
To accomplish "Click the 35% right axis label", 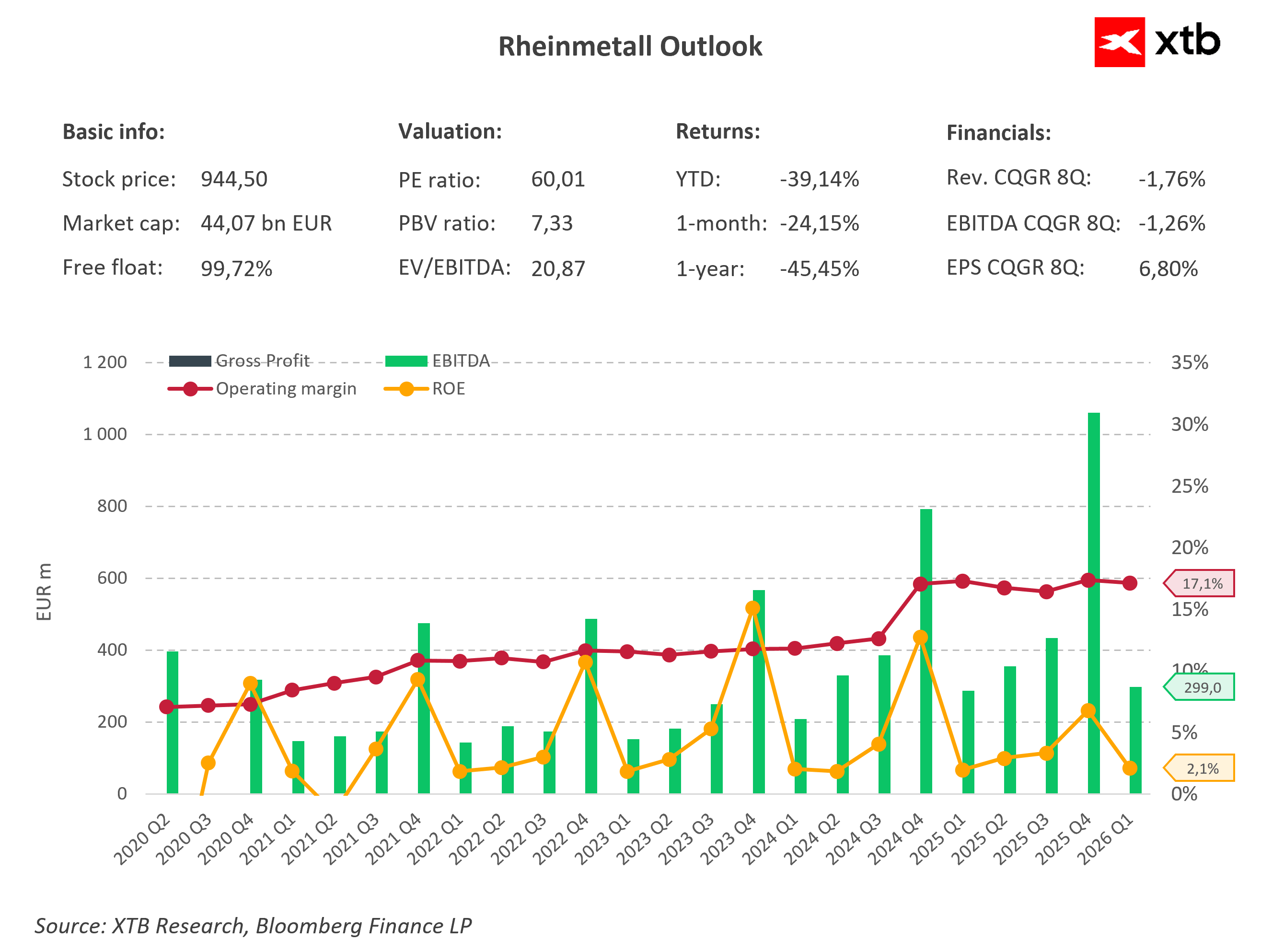I will (1189, 362).
